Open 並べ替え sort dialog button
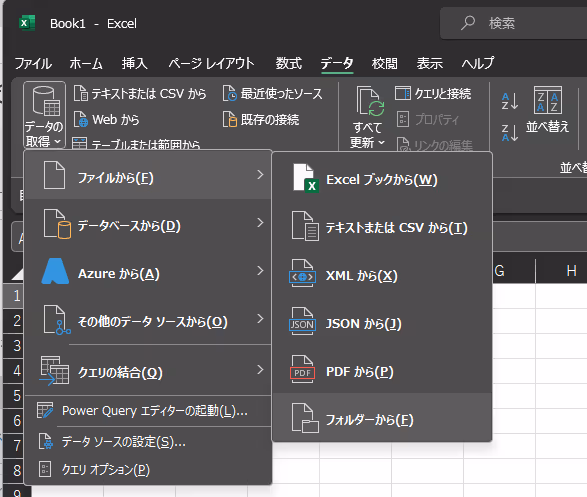This screenshot has height=497, width=587. coord(548,110)
